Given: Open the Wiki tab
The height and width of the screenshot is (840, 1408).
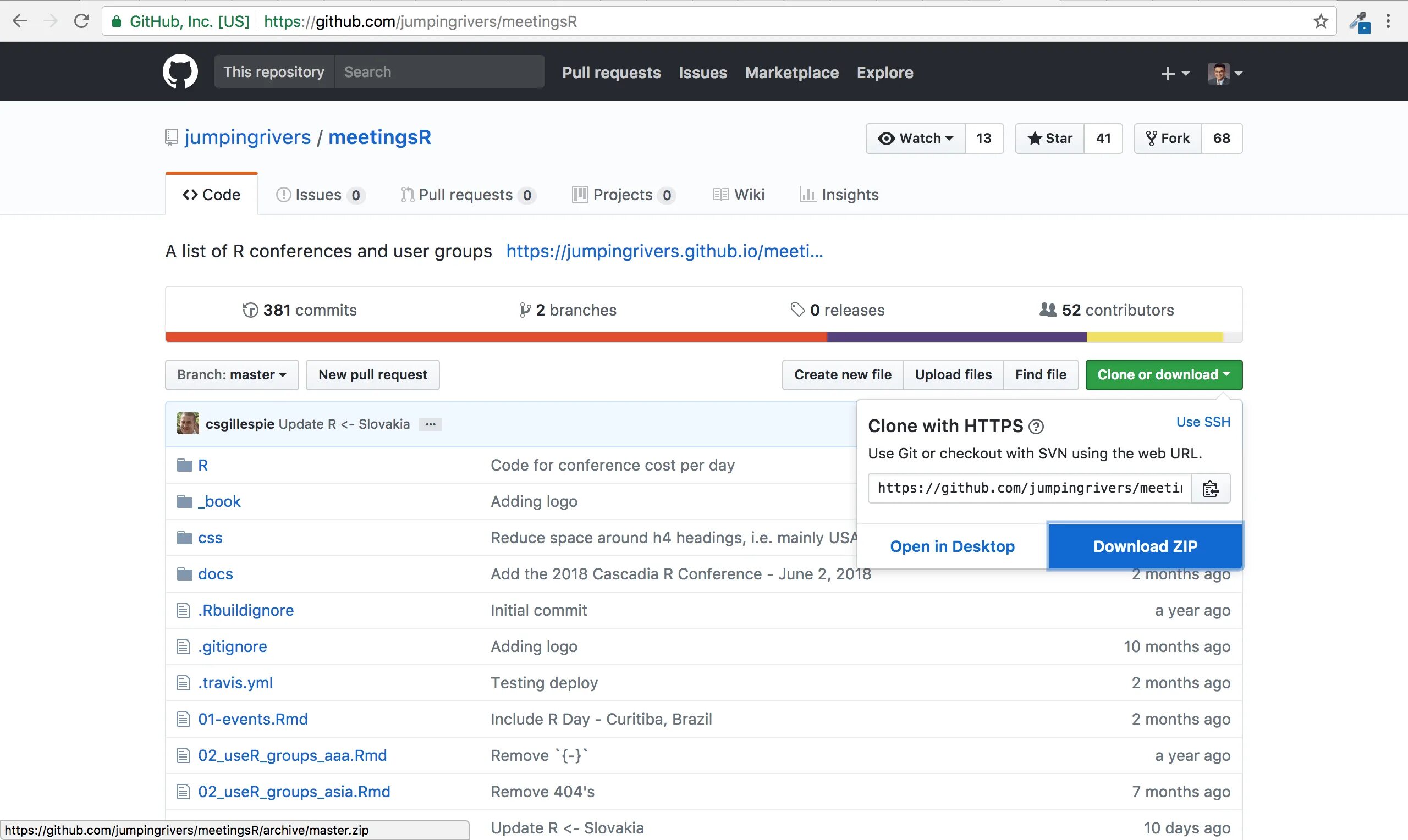Looking at the screenshot, I should 739,195.
